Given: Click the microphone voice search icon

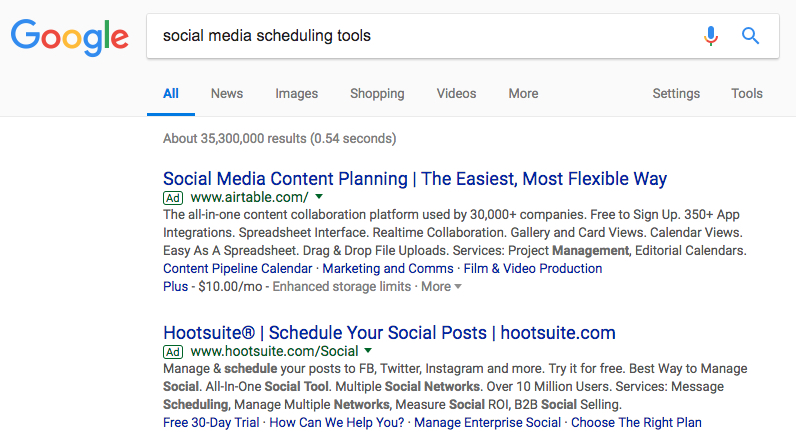Looking at the screenshot, I should pos(711,36).
